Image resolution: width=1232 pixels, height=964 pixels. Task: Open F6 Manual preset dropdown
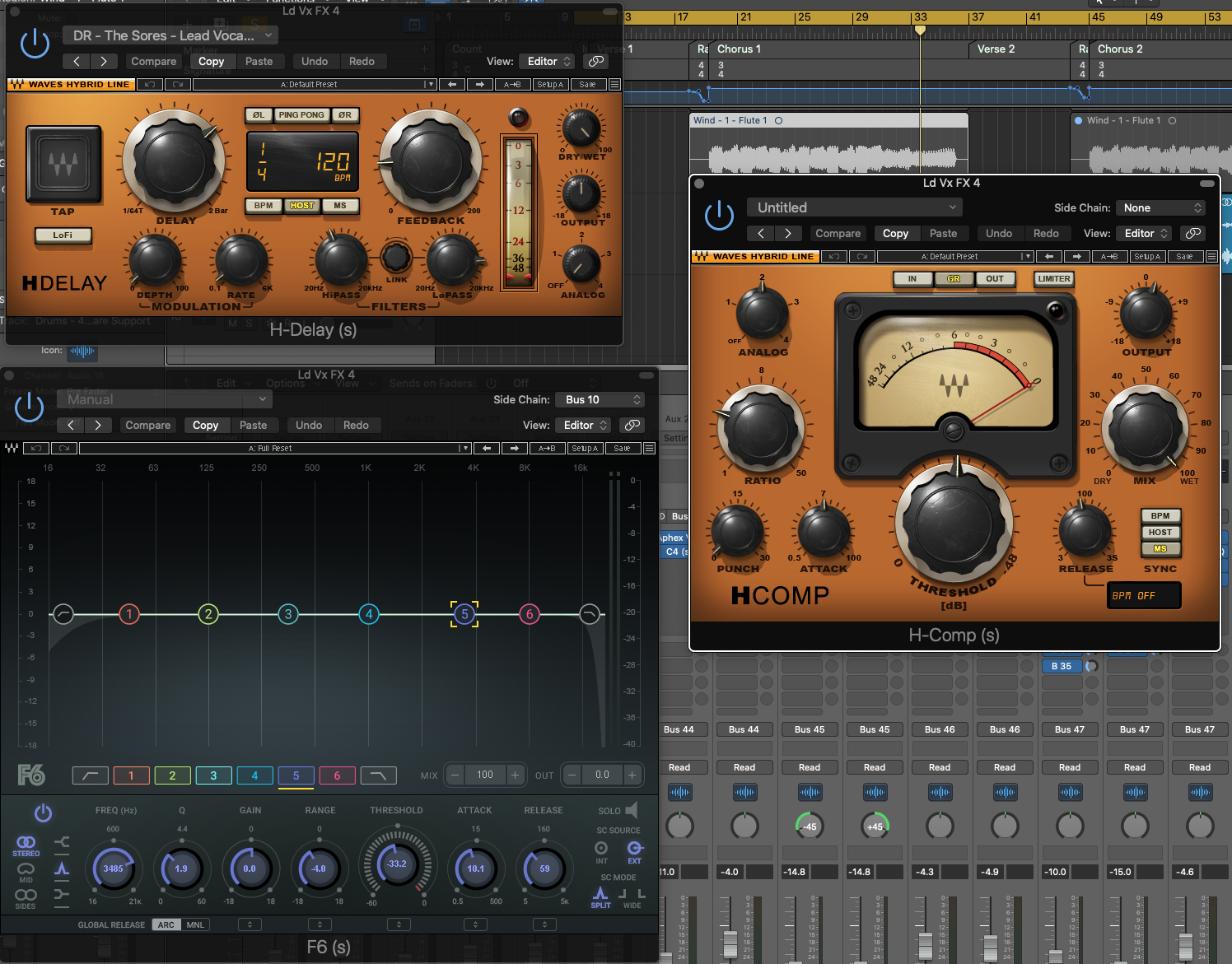(165, 400)
